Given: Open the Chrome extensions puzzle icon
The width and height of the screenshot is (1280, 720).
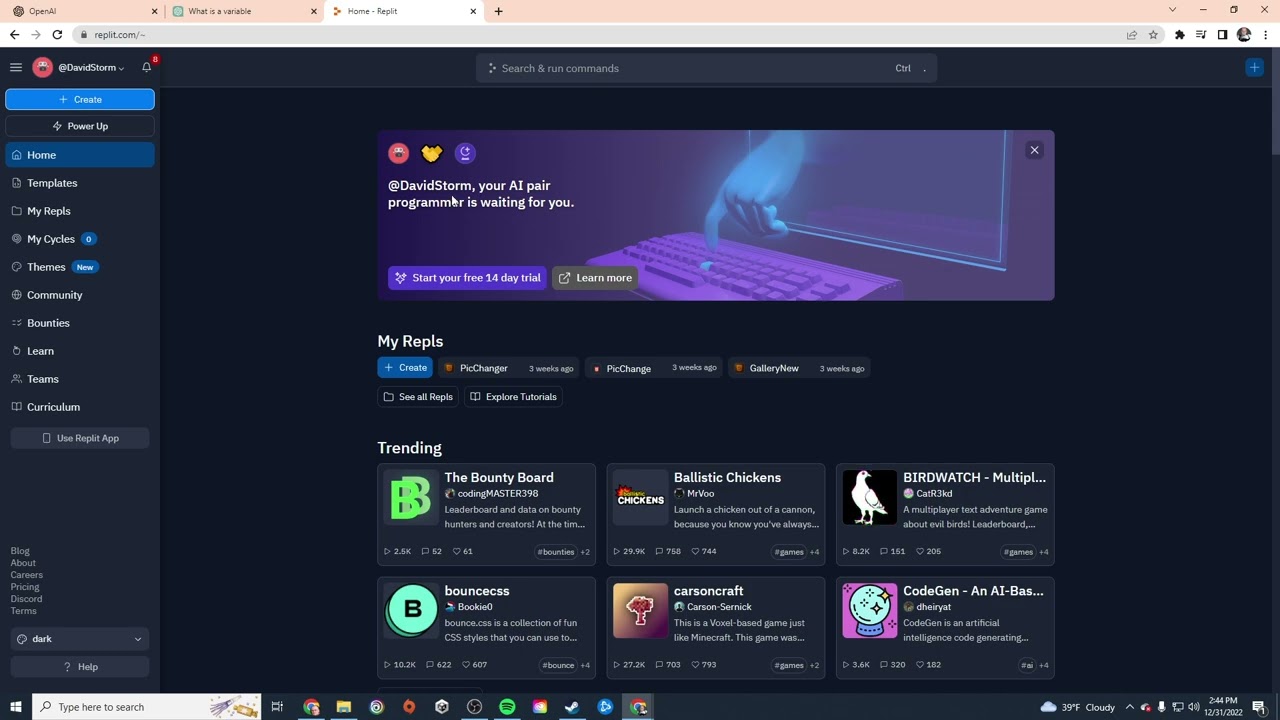Looking at the screenshot, I should 1180,35.
